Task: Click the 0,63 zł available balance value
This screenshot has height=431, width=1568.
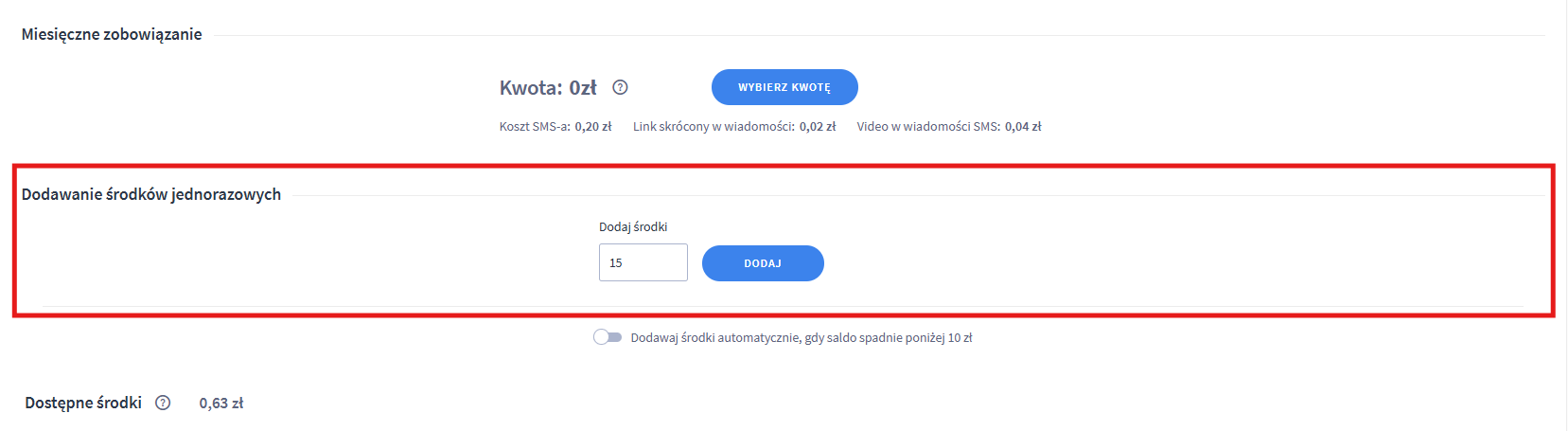Action: (220, 404)
